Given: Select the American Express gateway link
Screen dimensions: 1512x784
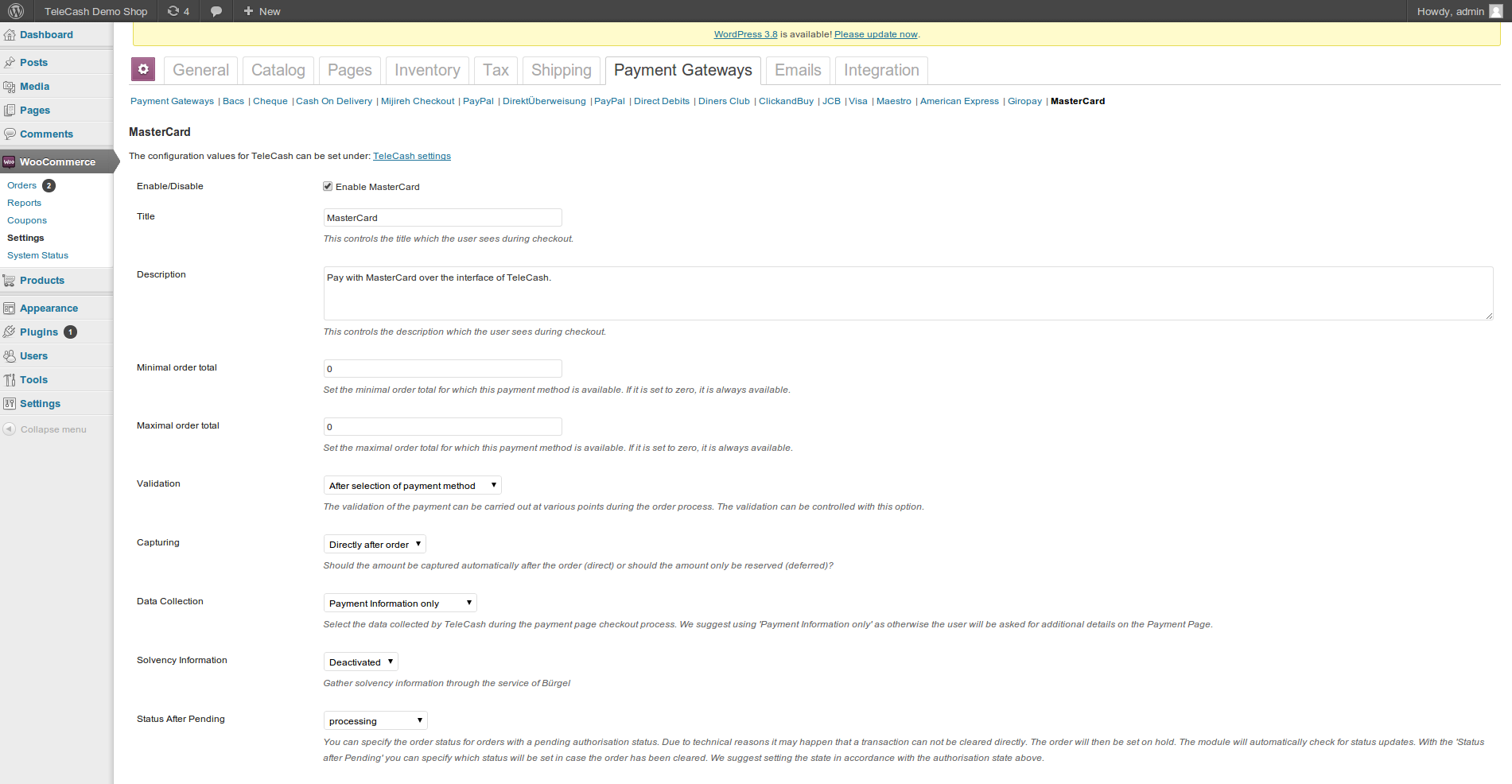Looking at the screenshot, I should [x=959, y=101].
